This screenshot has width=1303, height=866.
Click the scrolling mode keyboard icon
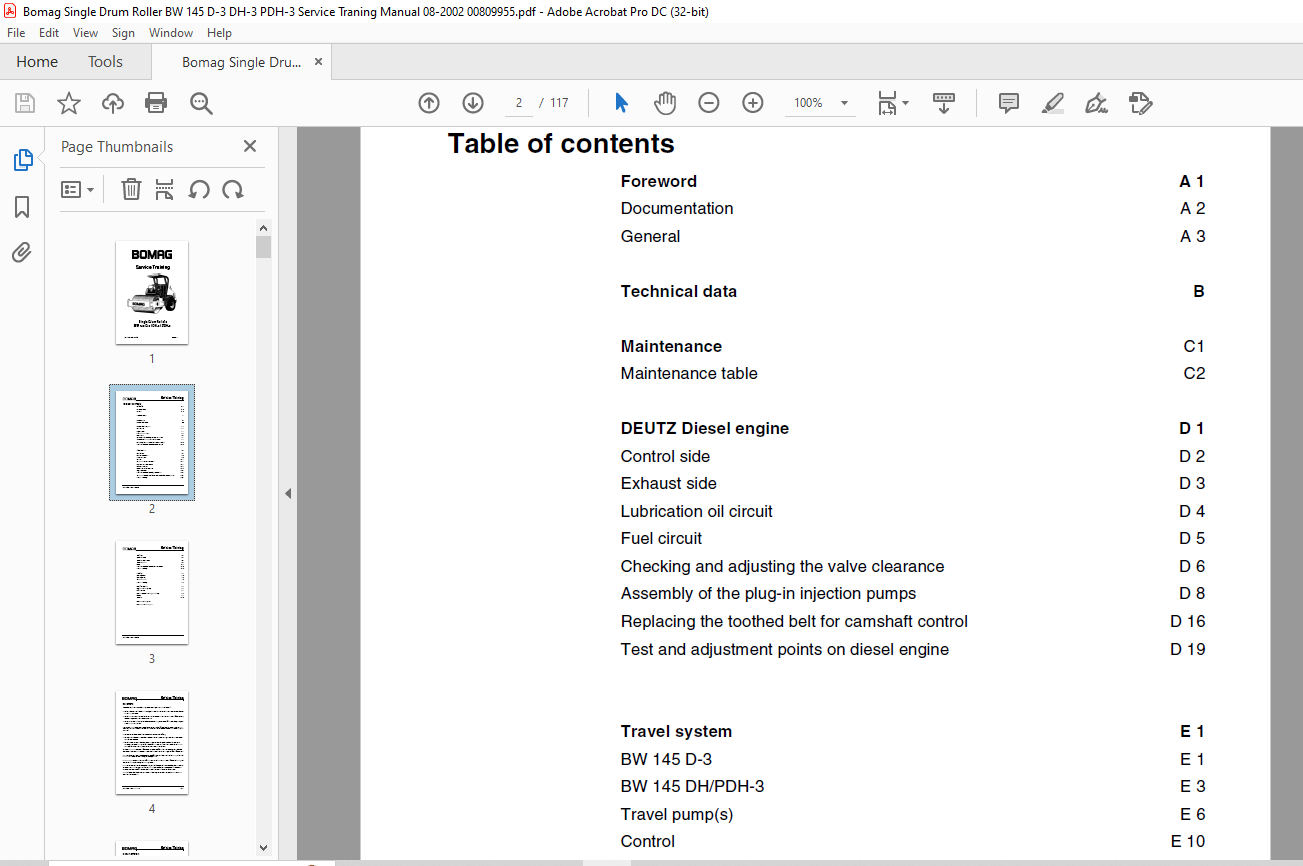click(944, 103)
